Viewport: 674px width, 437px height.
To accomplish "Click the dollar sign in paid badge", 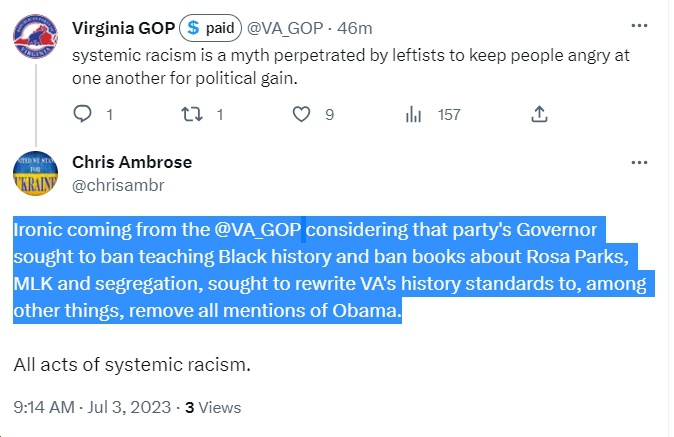I will tap(193, 28).
